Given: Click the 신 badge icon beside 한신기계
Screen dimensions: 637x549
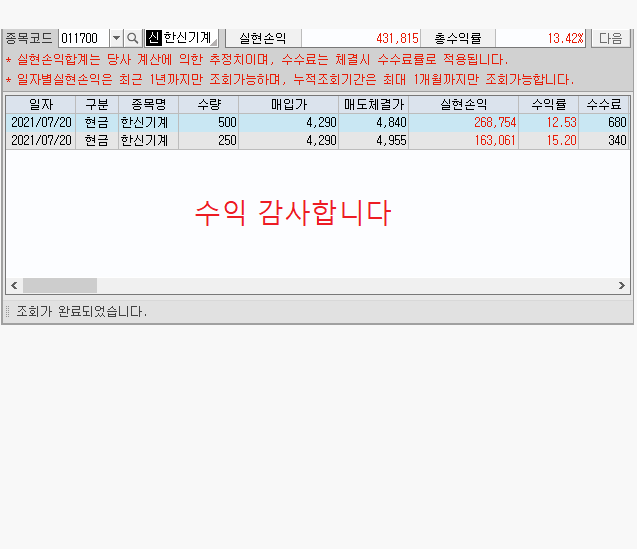Looking at the screenshot, I should [x=153, y=38].
